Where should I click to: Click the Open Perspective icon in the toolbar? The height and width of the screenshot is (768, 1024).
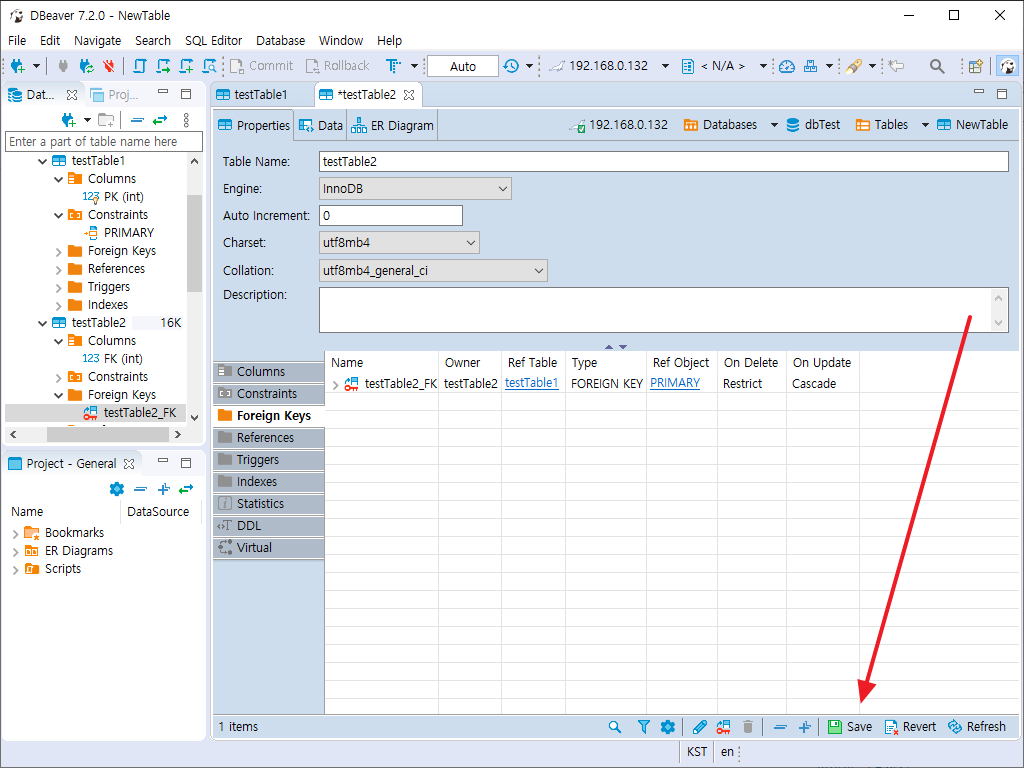point(976,66)
